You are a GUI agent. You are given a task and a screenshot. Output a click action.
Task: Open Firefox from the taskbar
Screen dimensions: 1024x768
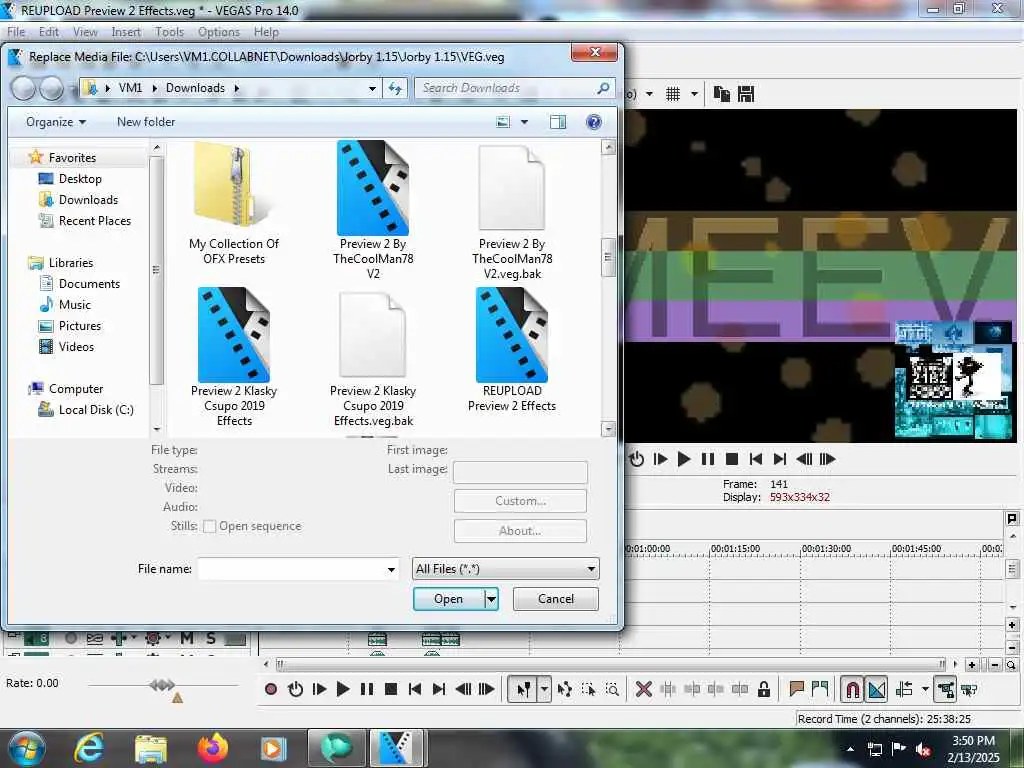213,748
